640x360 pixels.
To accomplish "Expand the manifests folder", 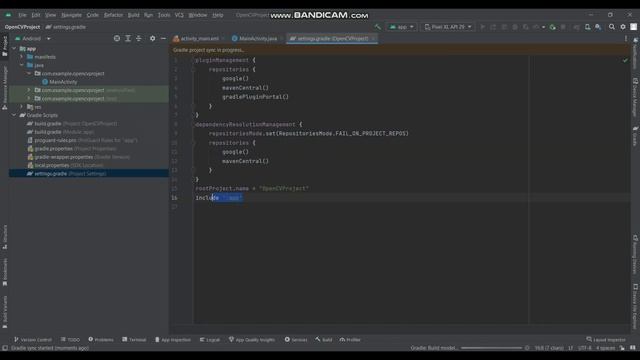I will pos(22,57).
